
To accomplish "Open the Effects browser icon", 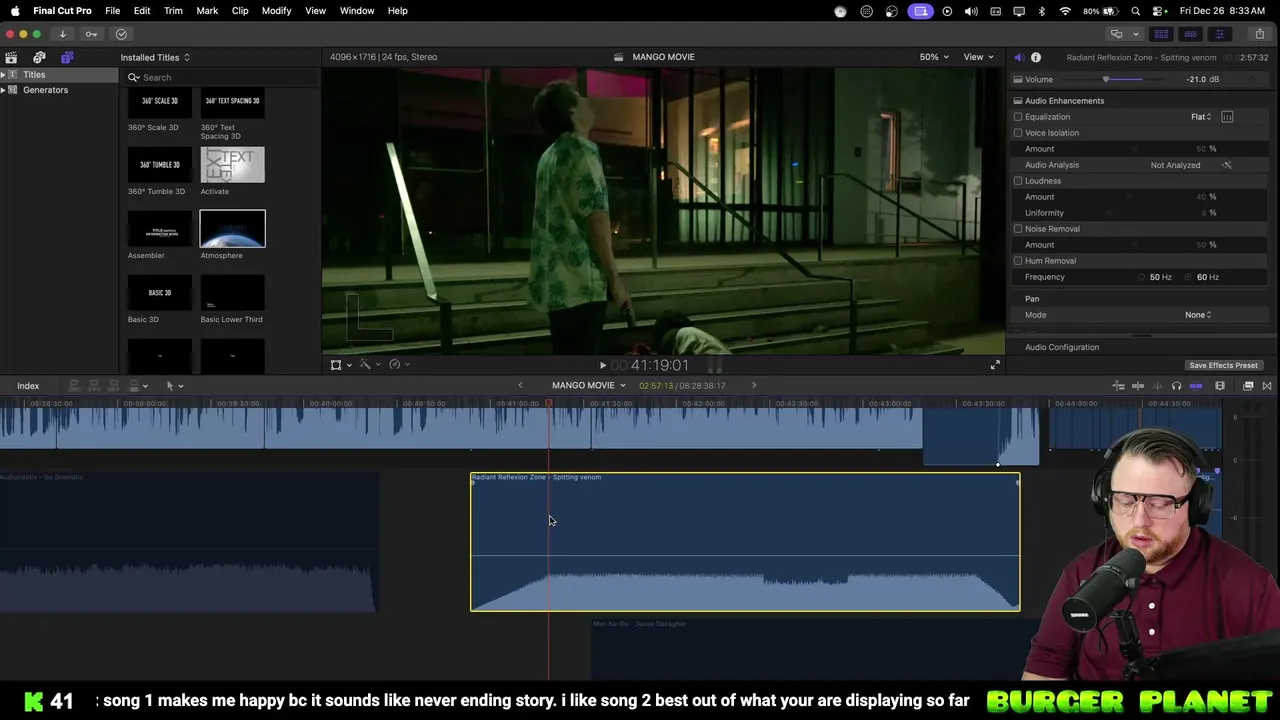I will [1248, 386].
